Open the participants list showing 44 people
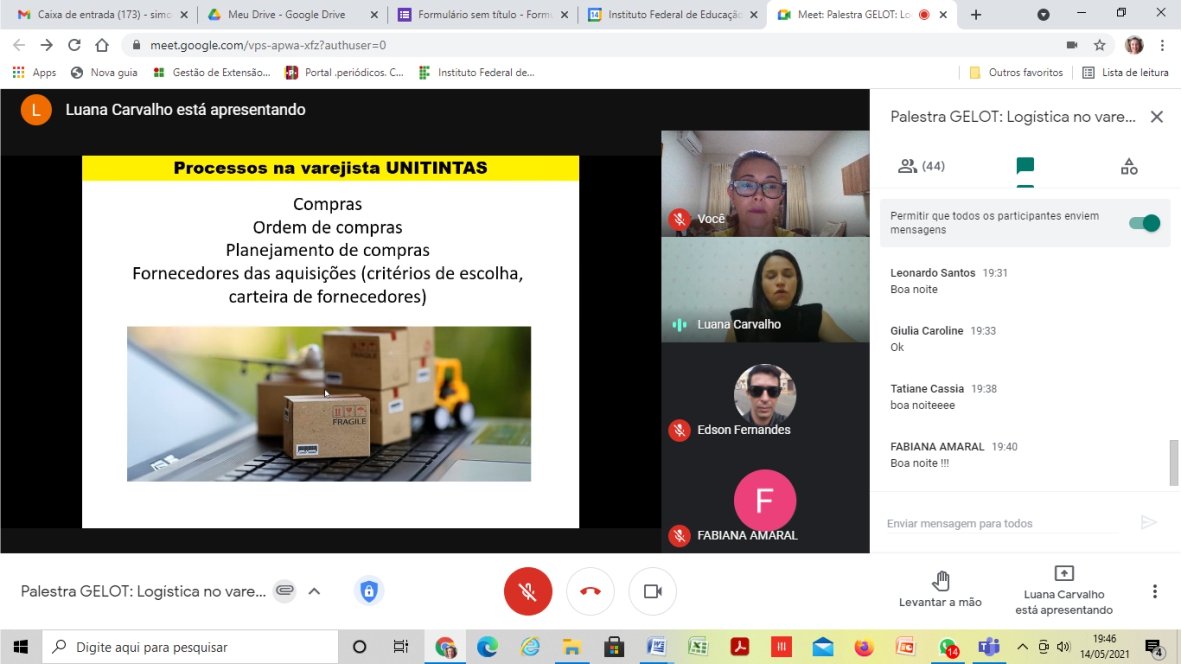This screenshot has width=1182, height=664. [x=921, y=167]
